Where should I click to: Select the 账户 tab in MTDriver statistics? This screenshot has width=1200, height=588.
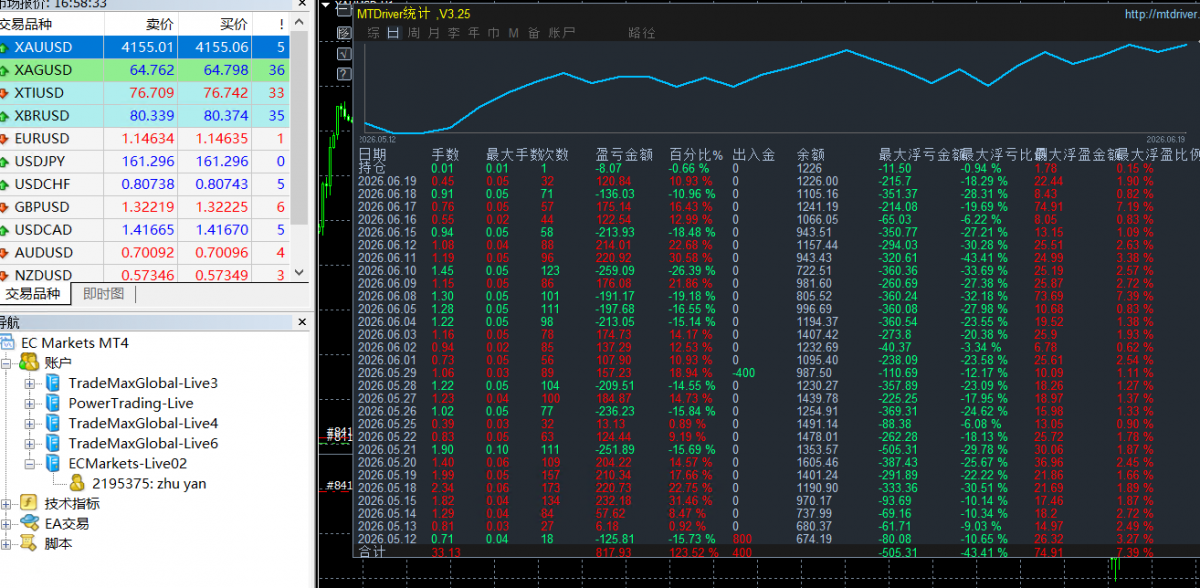[x=561, y=33]
